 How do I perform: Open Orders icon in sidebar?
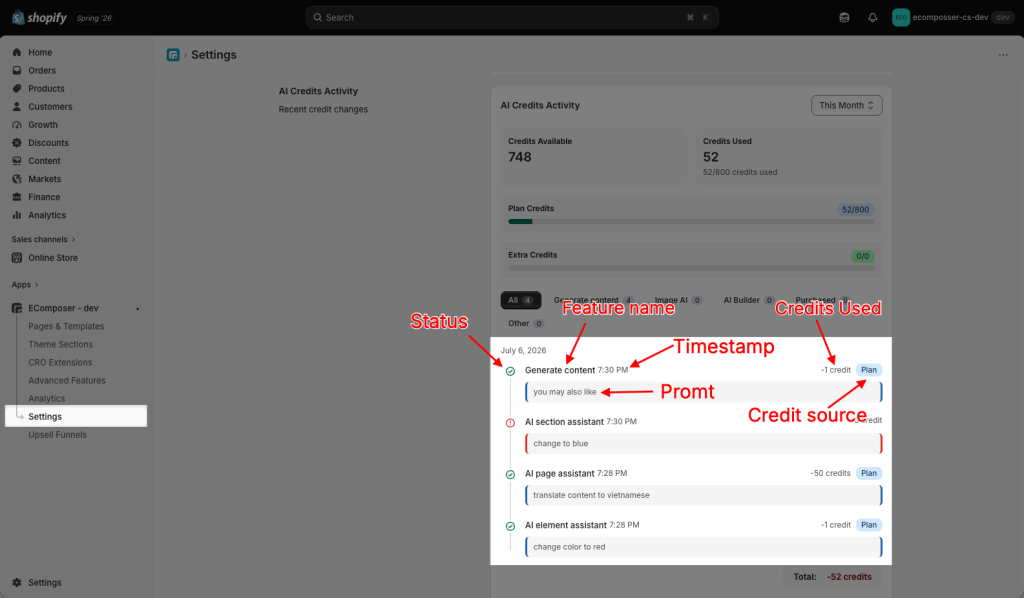pos(17,71)
